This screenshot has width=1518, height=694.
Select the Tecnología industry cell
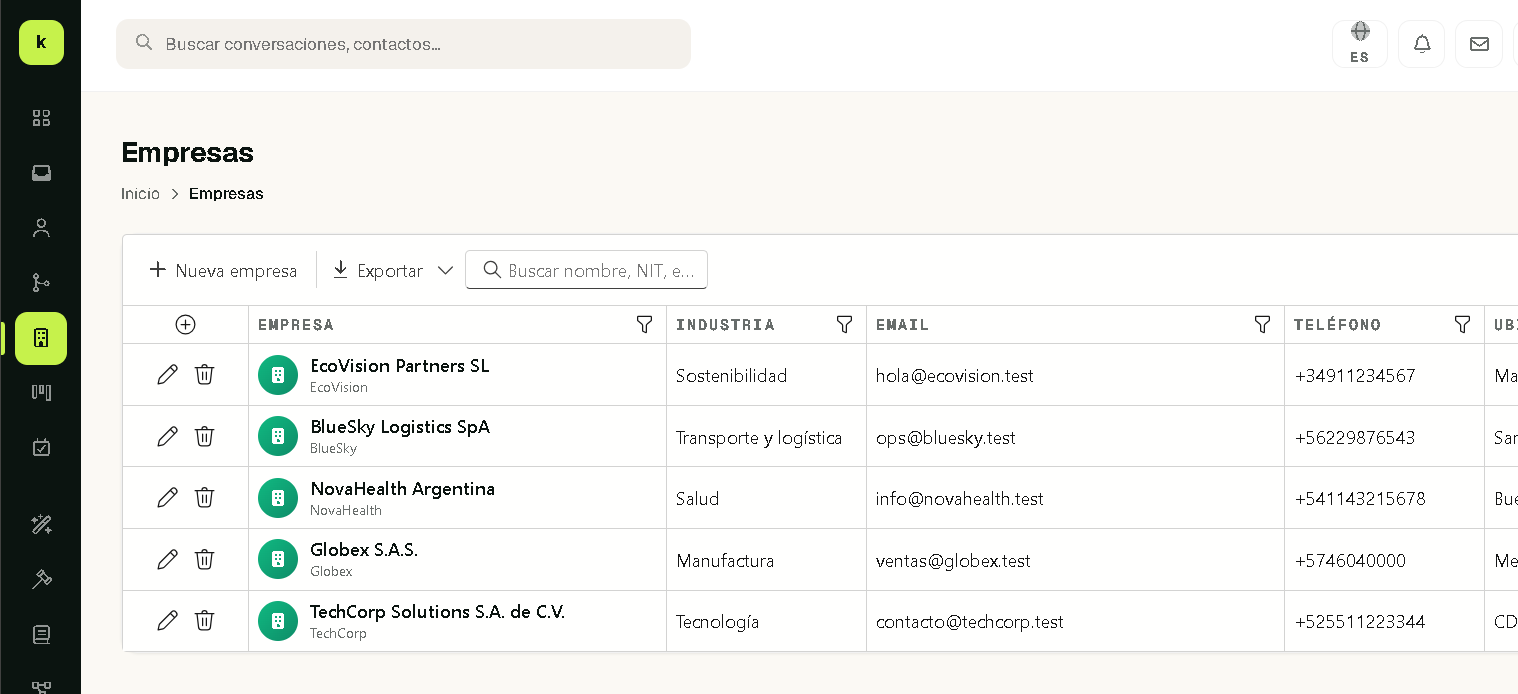(x=718, y=622)
